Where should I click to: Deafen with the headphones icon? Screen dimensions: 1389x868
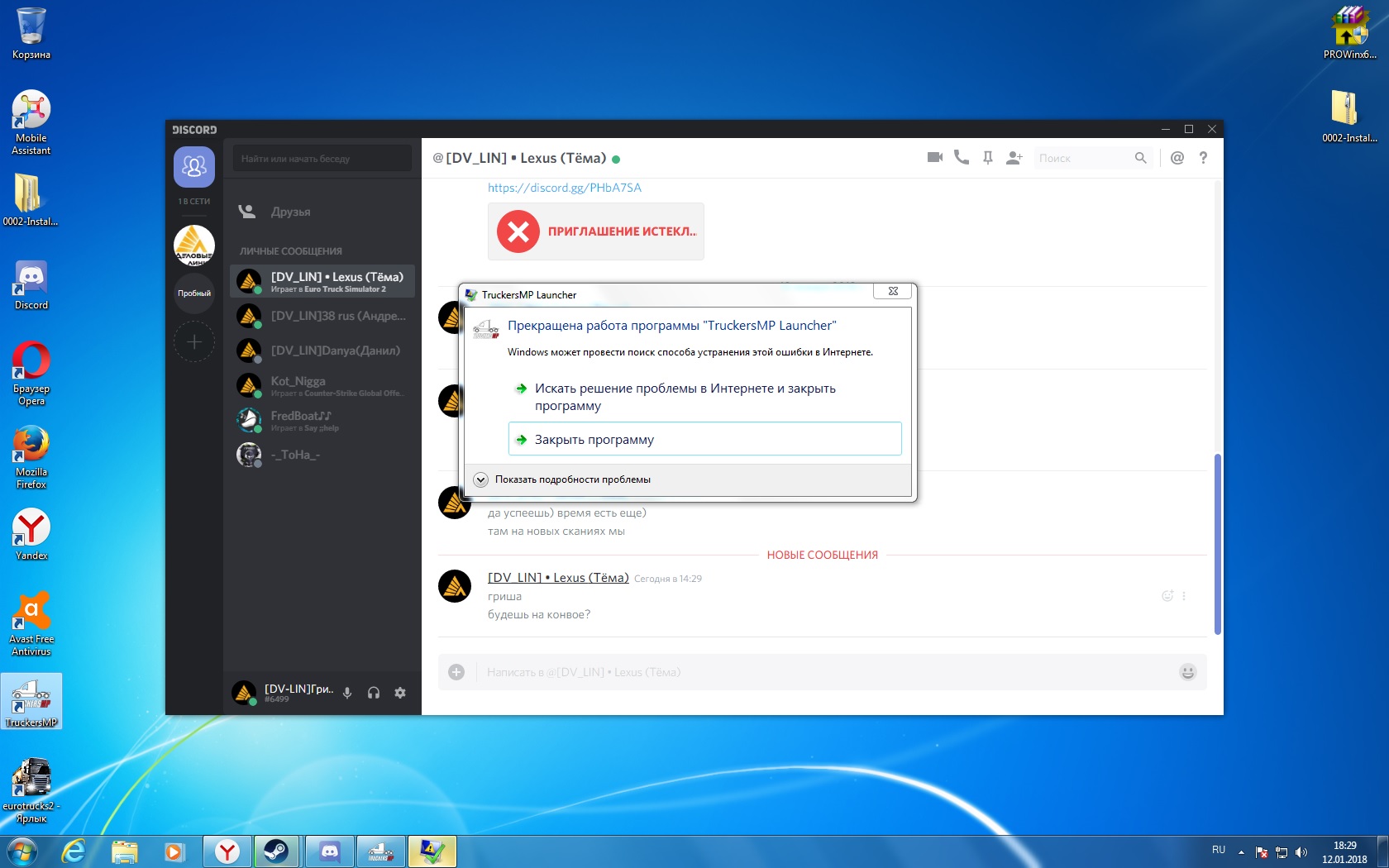(374, 693)
